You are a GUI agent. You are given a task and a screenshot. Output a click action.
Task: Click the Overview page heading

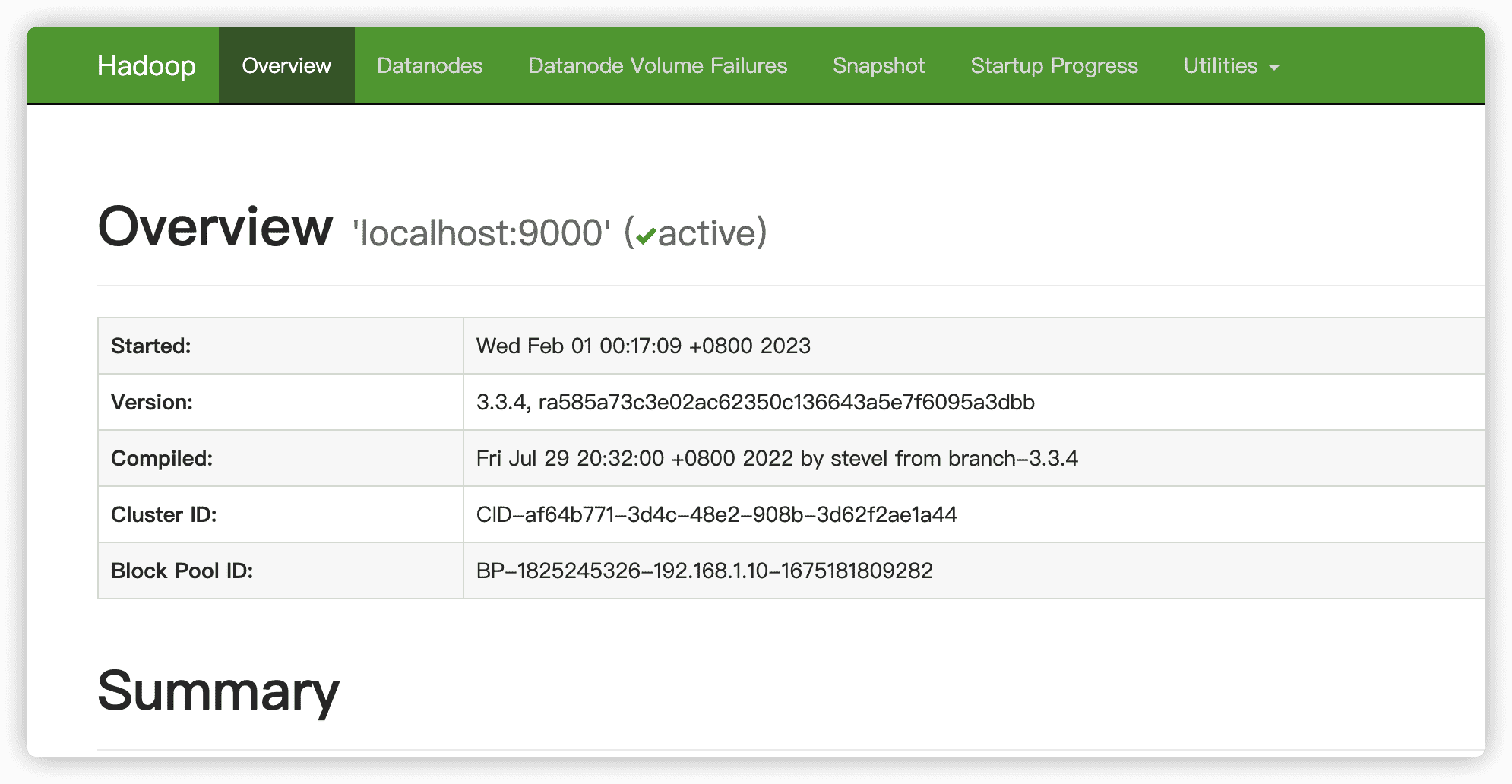pyautogui.click(x=215, y=227)
